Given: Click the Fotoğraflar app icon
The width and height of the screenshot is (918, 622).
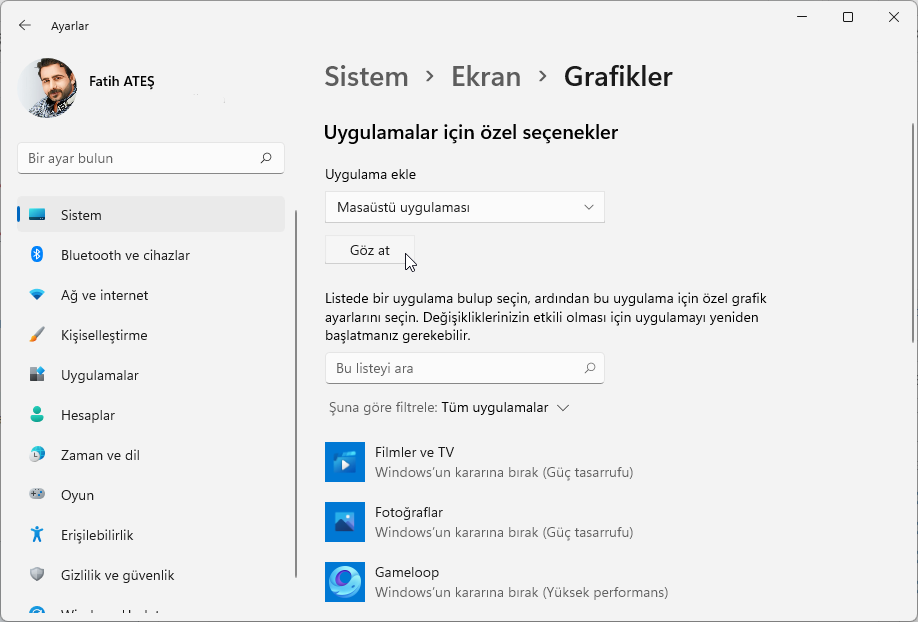Looking at the screenshot, I should (345, 522).
